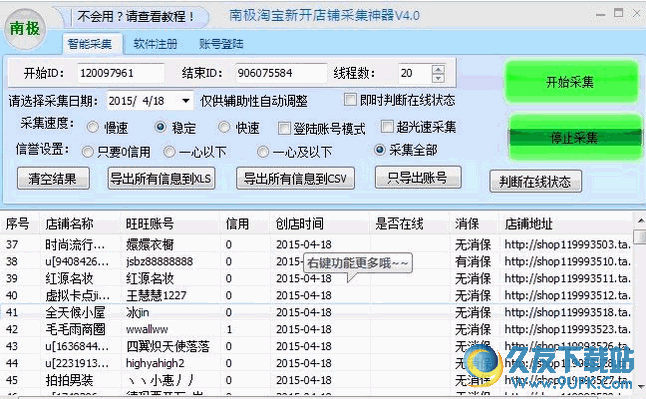Select the 稳定 speed radio button

pos(160,127)
